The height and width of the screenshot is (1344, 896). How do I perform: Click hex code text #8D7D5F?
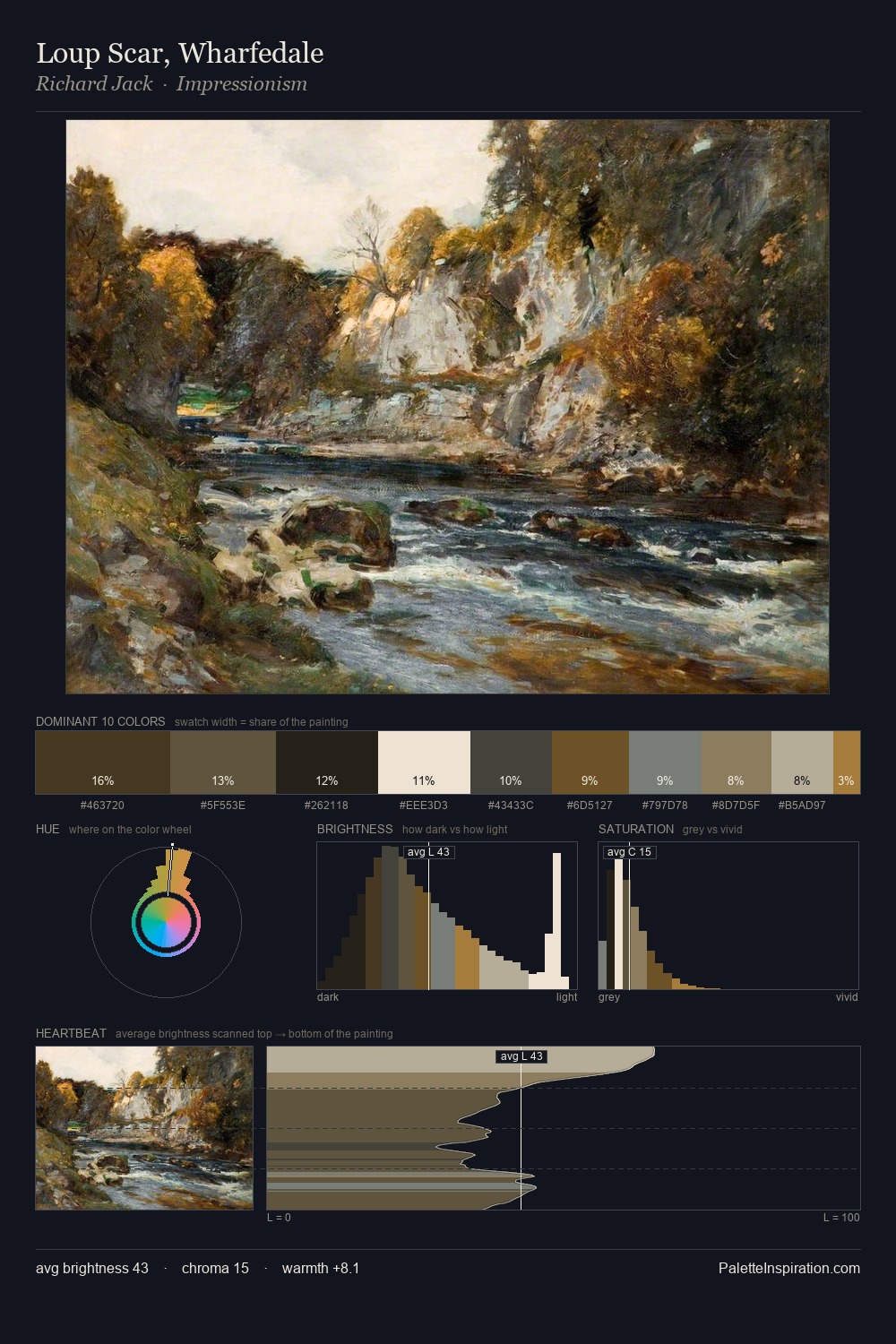tap(737, 806)
